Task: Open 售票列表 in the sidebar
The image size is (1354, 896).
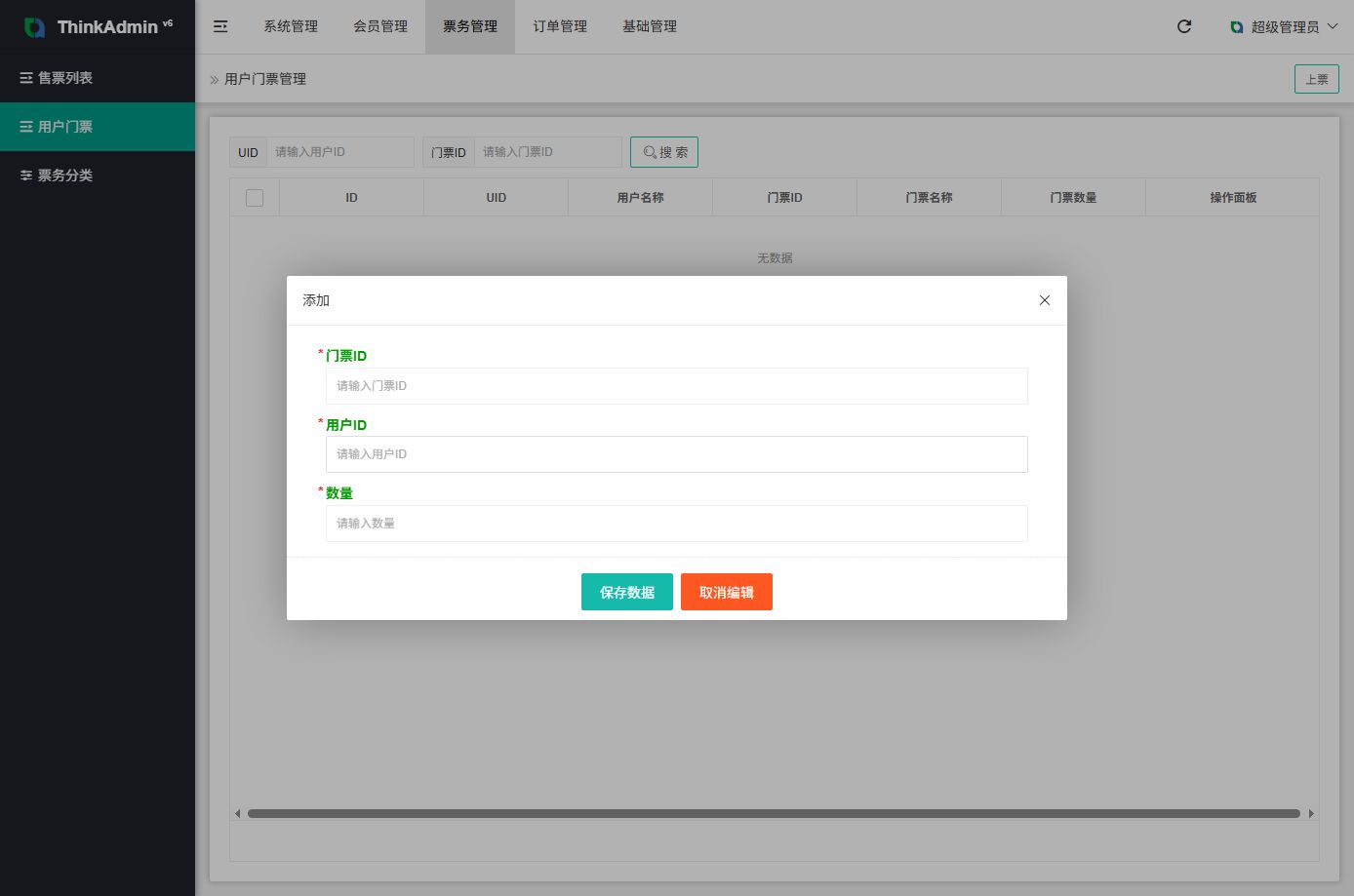Action: [98, 78]
